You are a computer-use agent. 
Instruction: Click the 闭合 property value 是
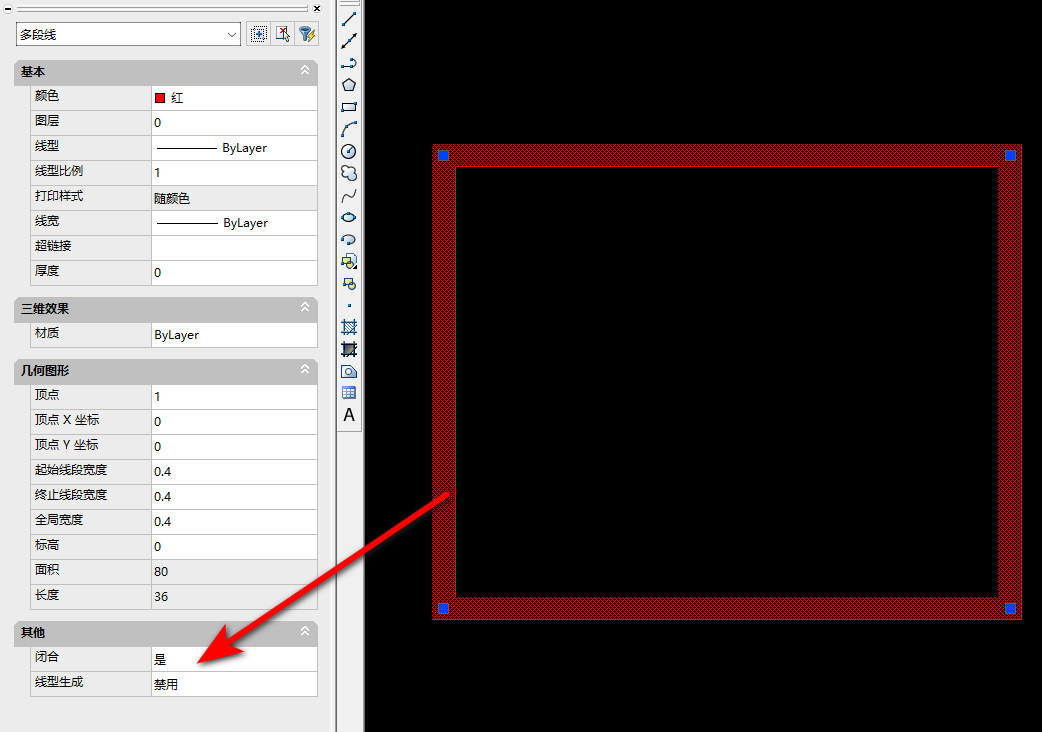[x=234, y=660]
